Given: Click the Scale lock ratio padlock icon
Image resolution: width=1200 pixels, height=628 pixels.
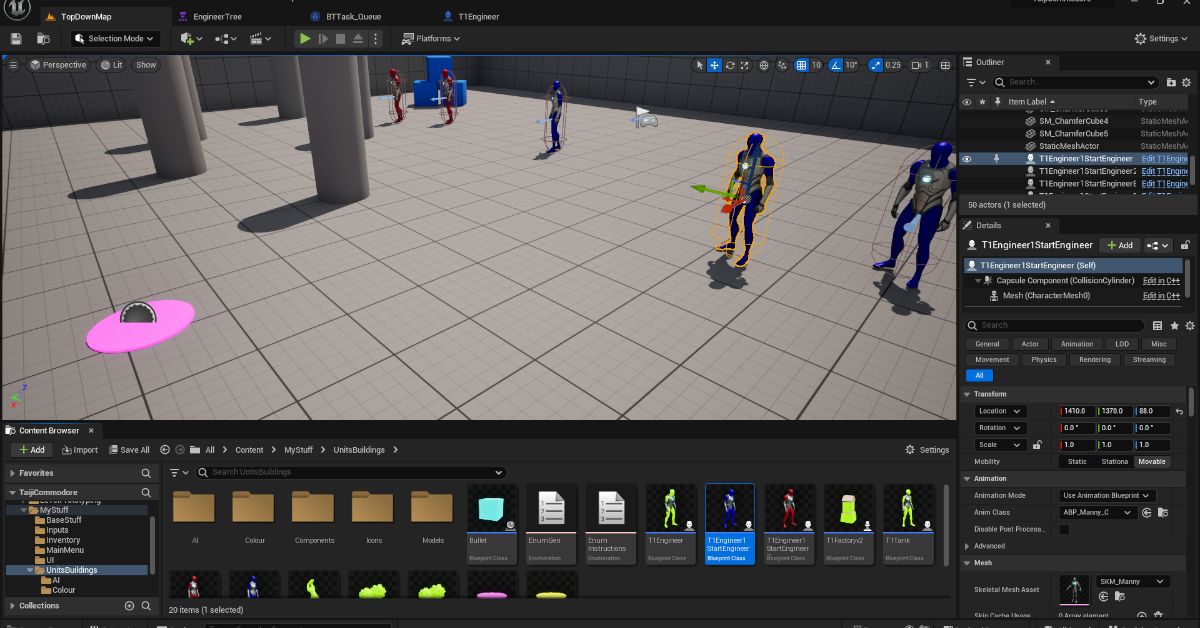Looking at the screenshot, I should click(x=1037, y=445).
